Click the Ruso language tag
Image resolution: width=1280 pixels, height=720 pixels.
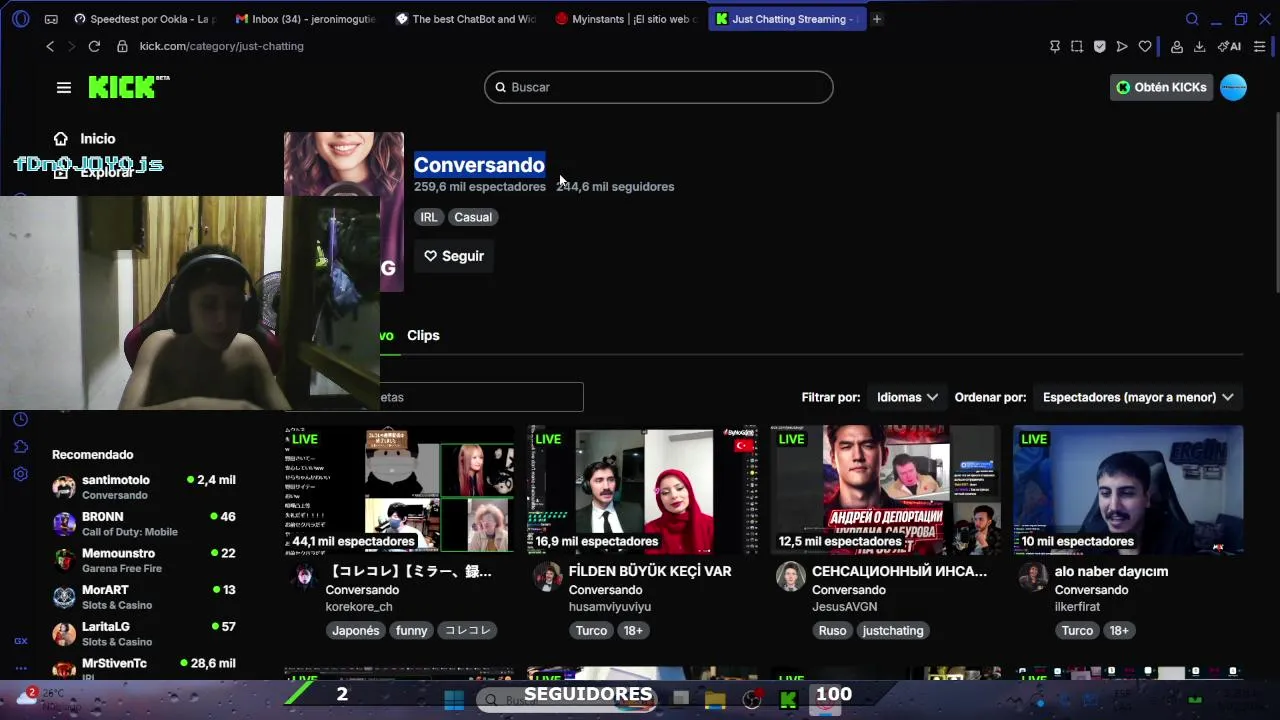tap(832, 631)
